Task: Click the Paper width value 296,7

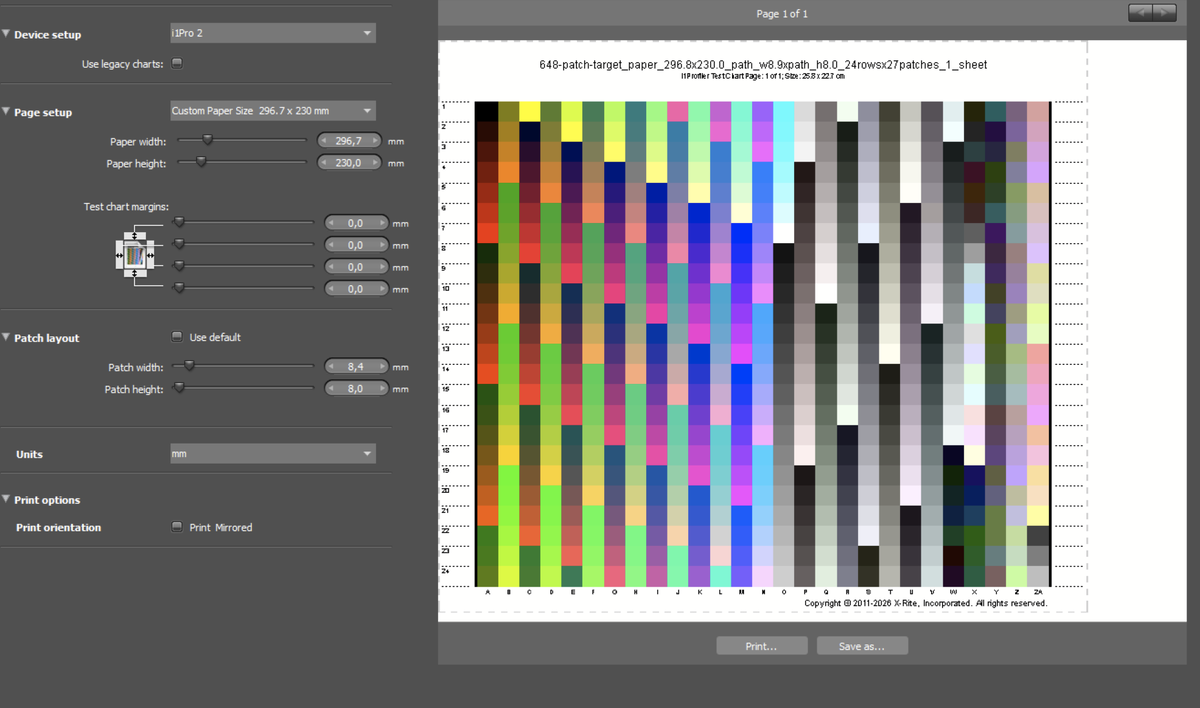Action: point(350,142)
